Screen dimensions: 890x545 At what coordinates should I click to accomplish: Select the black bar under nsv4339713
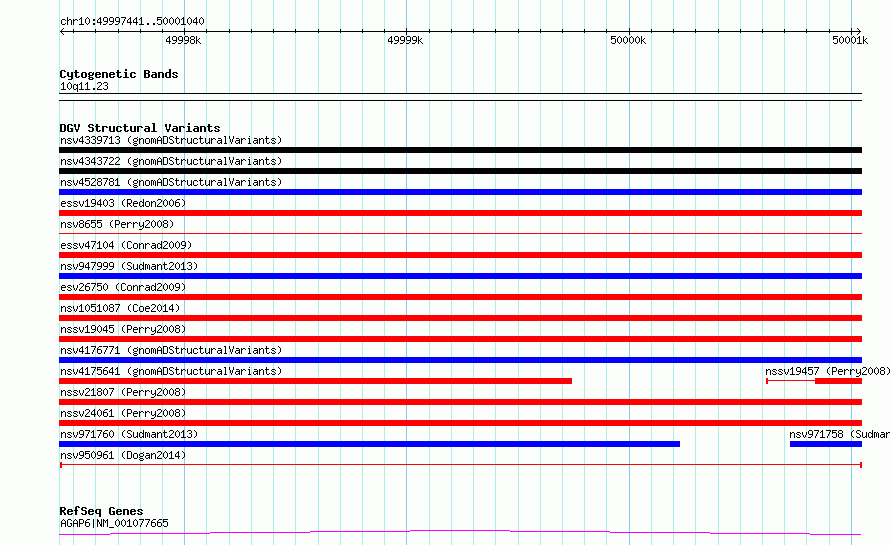coord(460,150)
